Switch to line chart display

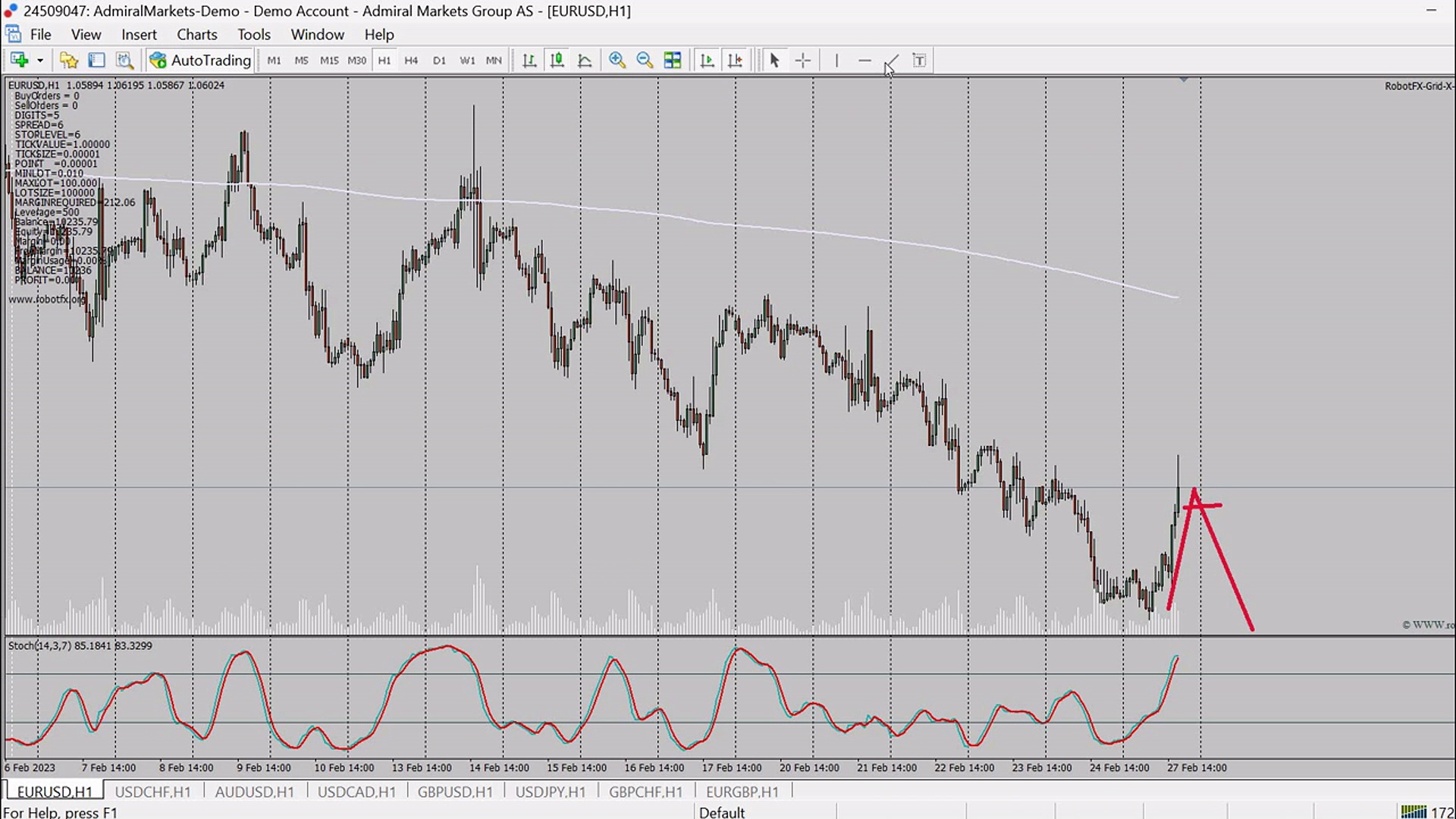(x=585, y=60)
